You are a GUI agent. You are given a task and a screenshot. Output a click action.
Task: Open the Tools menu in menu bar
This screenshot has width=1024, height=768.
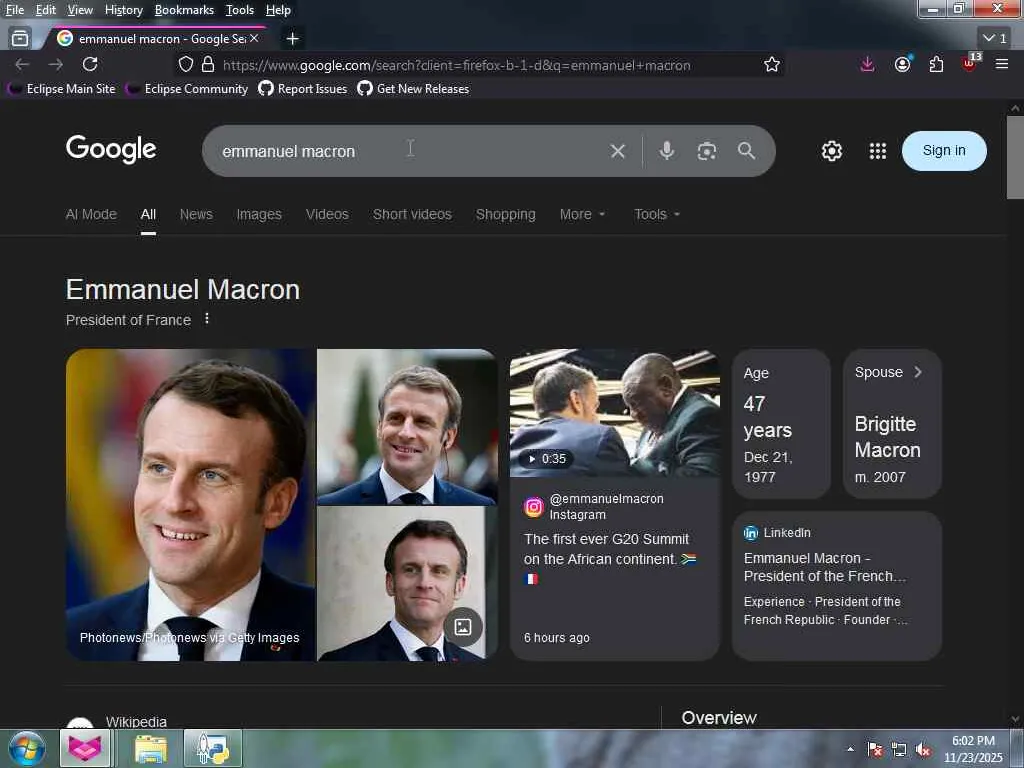click(240, 10)
